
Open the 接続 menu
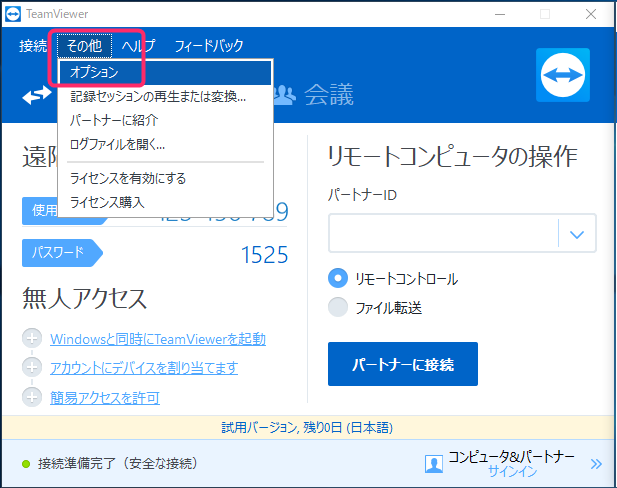pyautogui.click(x=33, y=46)
